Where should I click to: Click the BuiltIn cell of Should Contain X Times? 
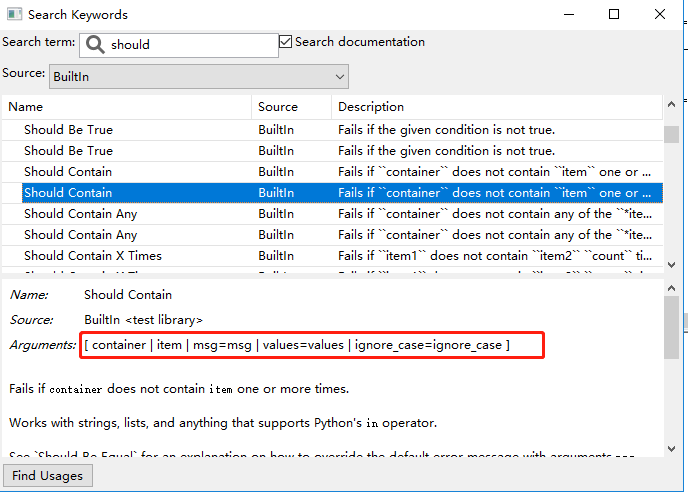(276, 256)
